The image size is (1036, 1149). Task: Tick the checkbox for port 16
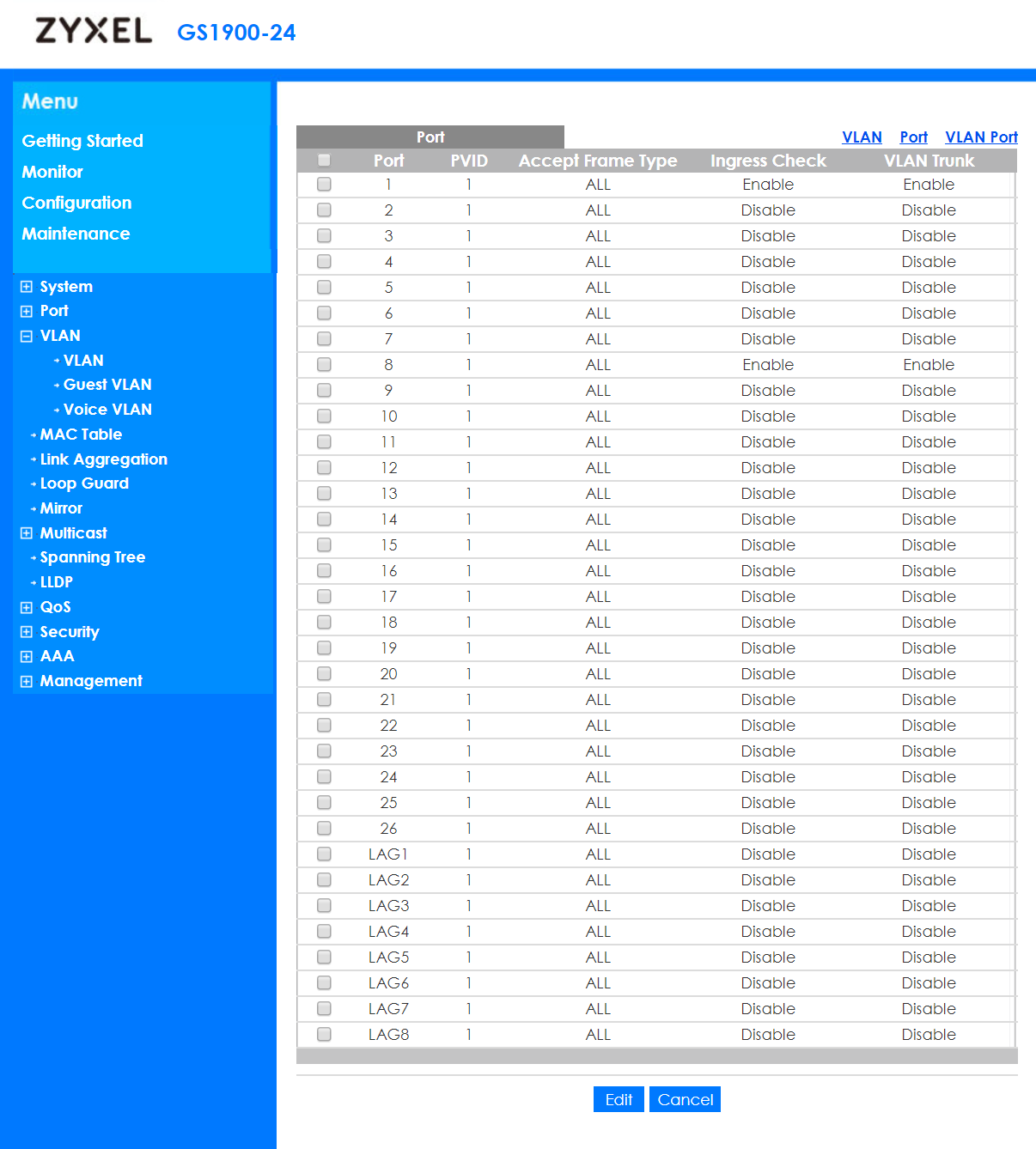point(324,570)
